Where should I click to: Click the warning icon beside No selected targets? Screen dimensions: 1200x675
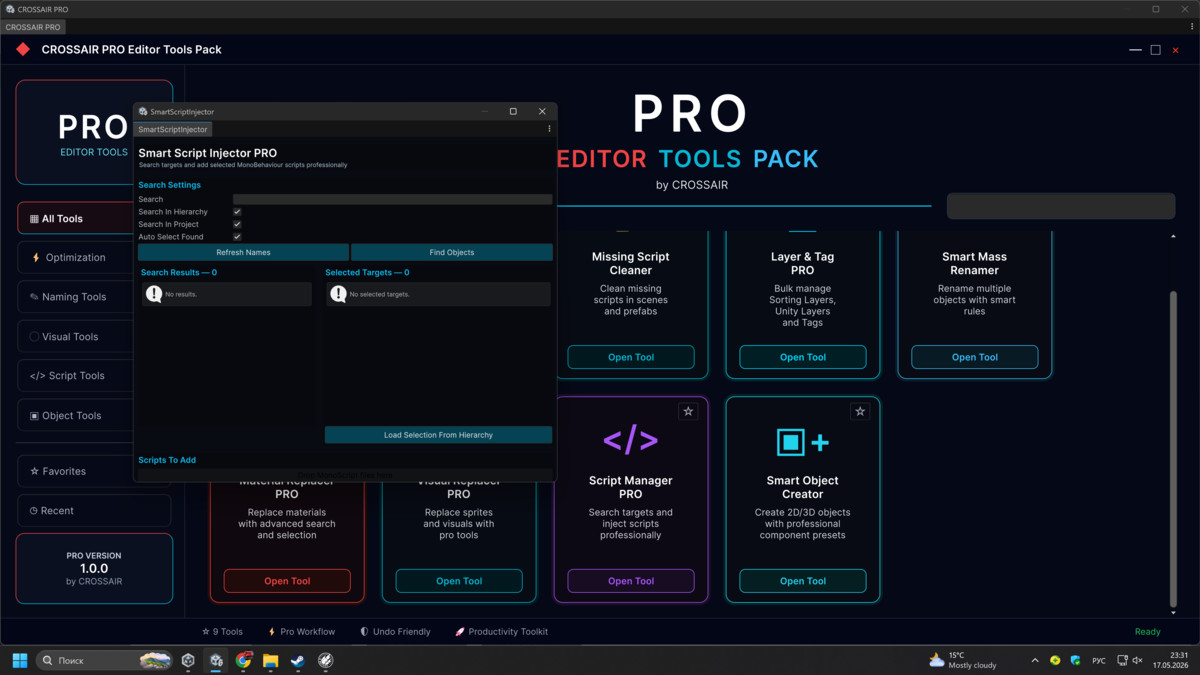click(x=338, y=294)
